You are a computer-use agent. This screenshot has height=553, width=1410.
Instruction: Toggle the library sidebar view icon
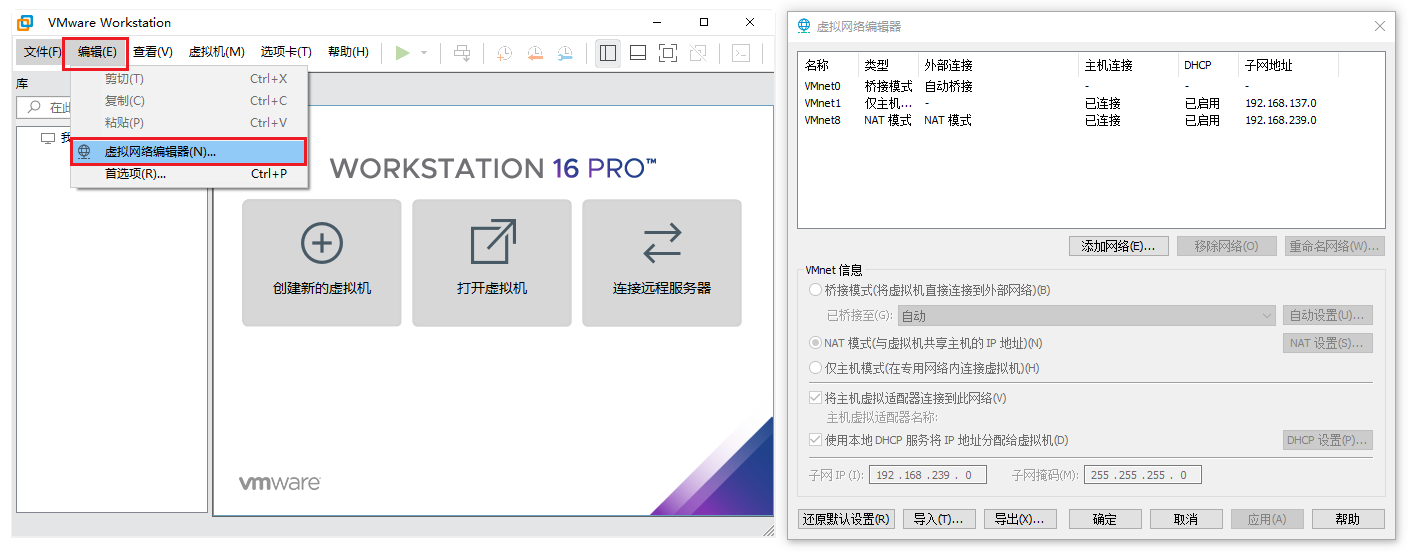[607, 53]
